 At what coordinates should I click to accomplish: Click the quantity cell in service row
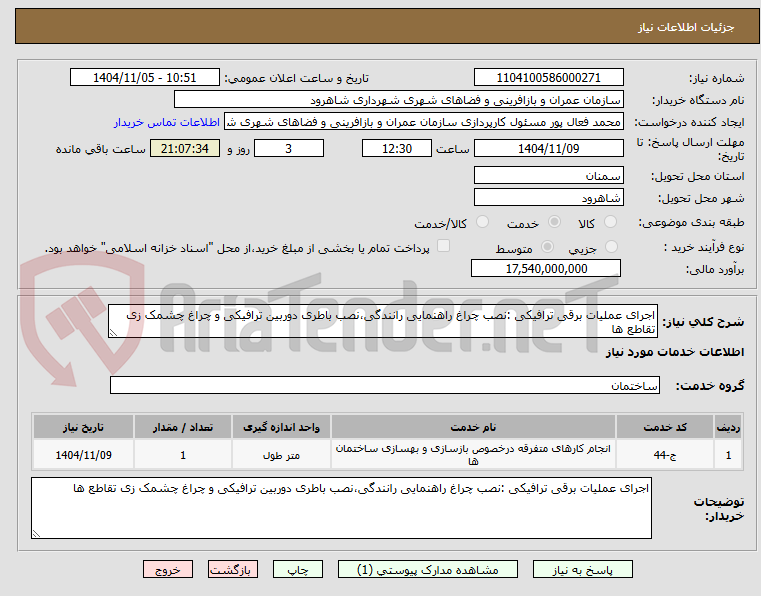tap(183, 455)
